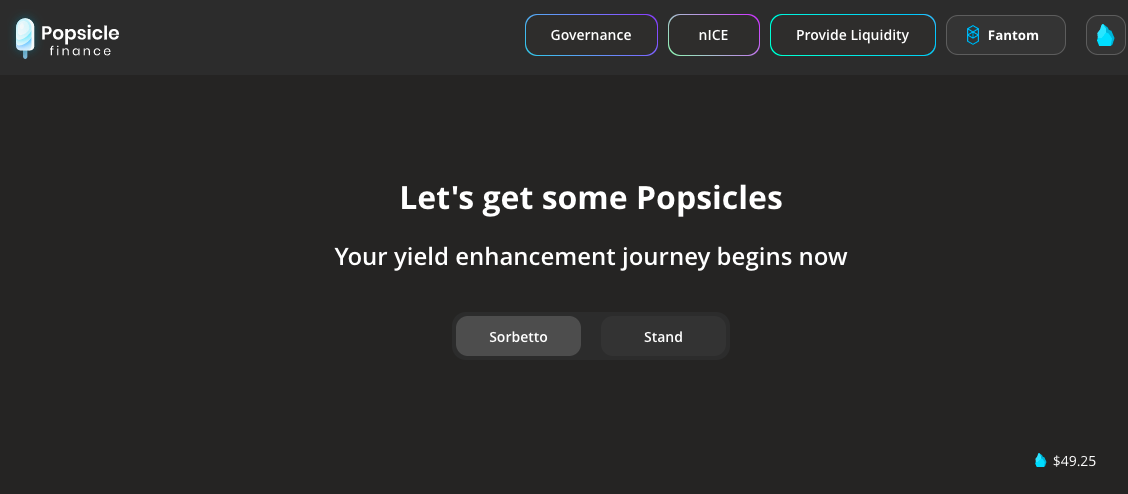Image resolution: width=1128 pixels, height=494 pixels.
Task: Click the Fantom network logo icon
Action: click(973, 35)
